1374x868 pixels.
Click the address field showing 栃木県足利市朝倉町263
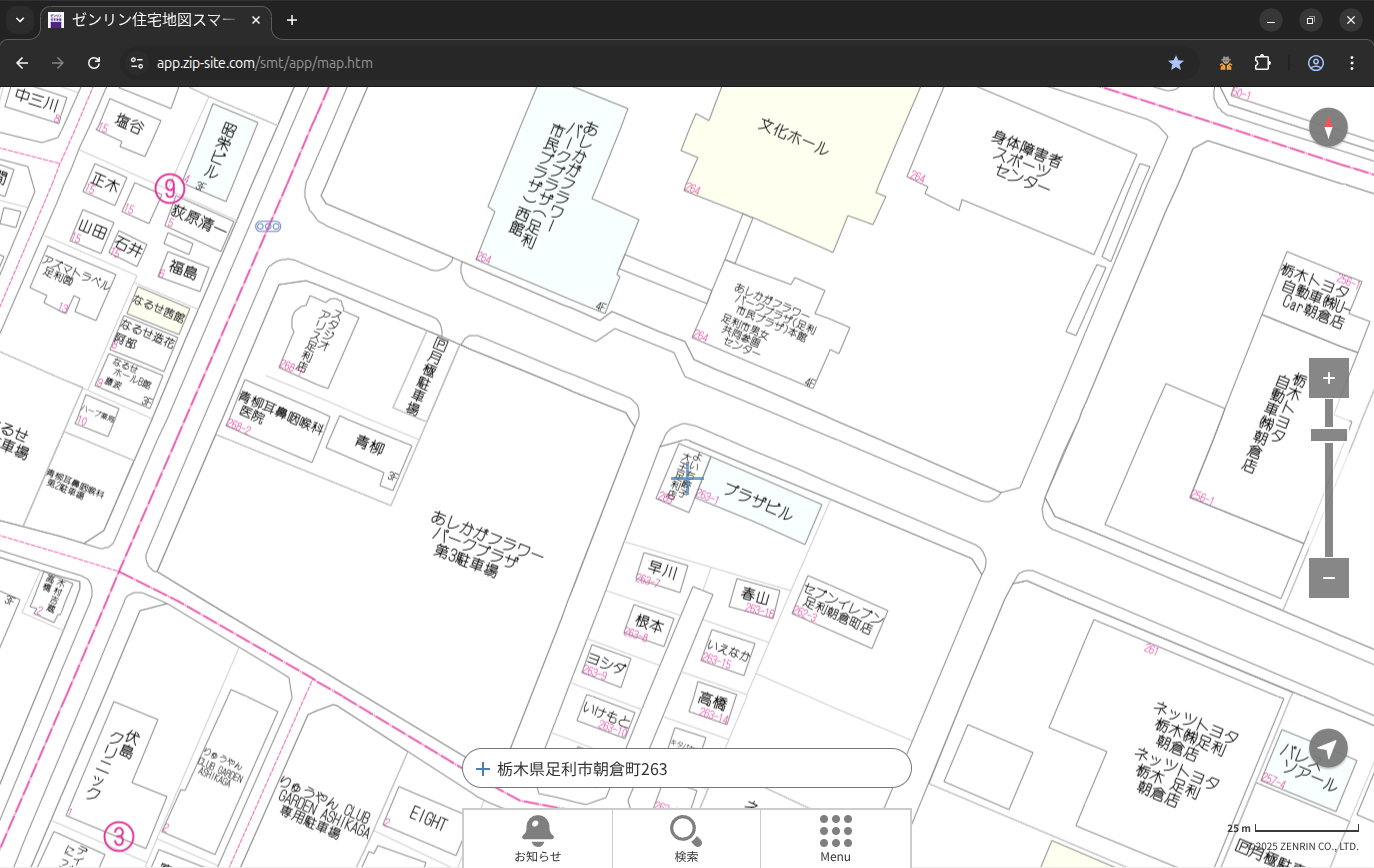[686, 769]
